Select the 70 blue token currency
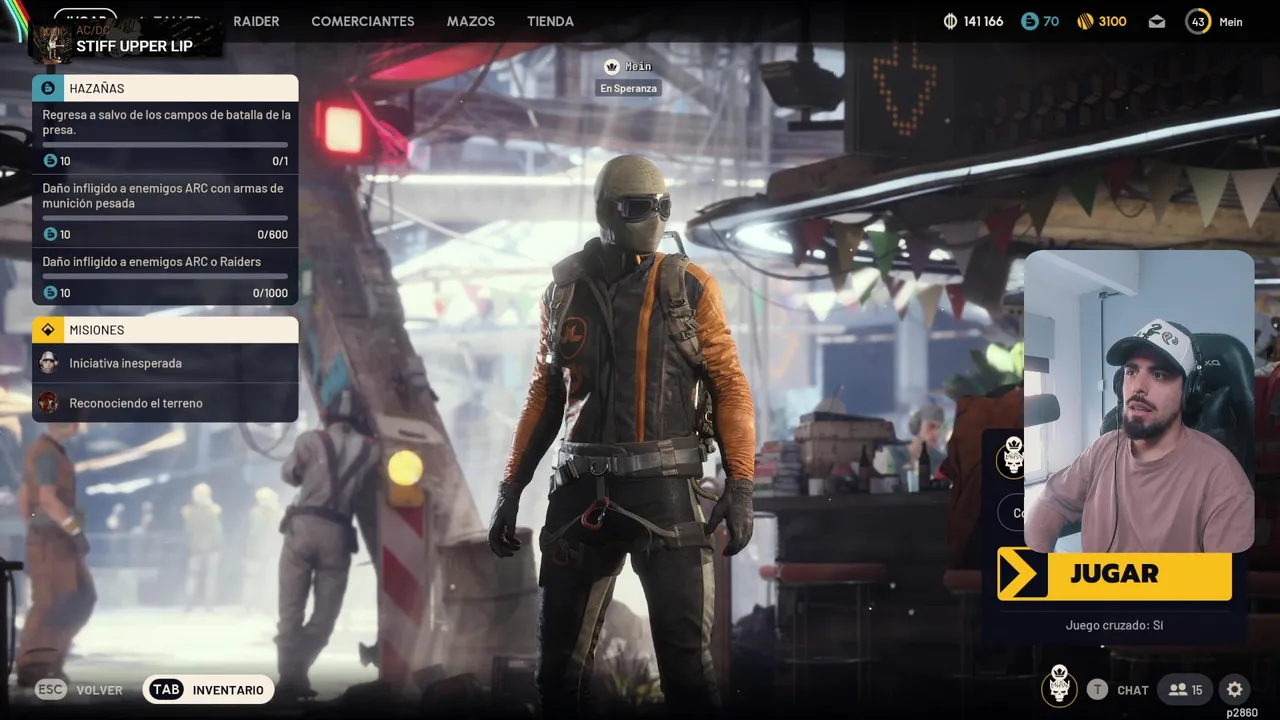This screenshot has width=1280, height=720. (1040, 21)
